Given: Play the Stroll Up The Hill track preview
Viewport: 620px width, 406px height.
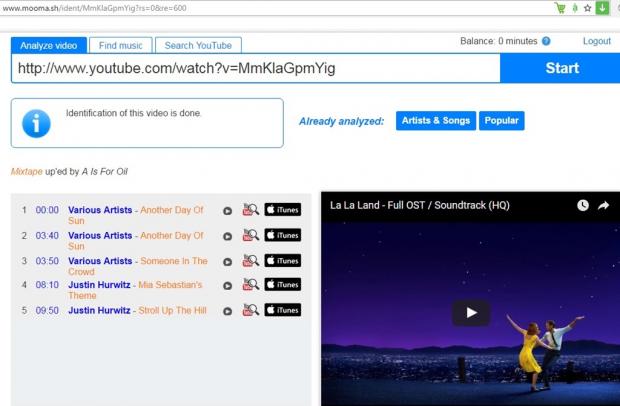Looking at the screenshot, I should 227,311.
